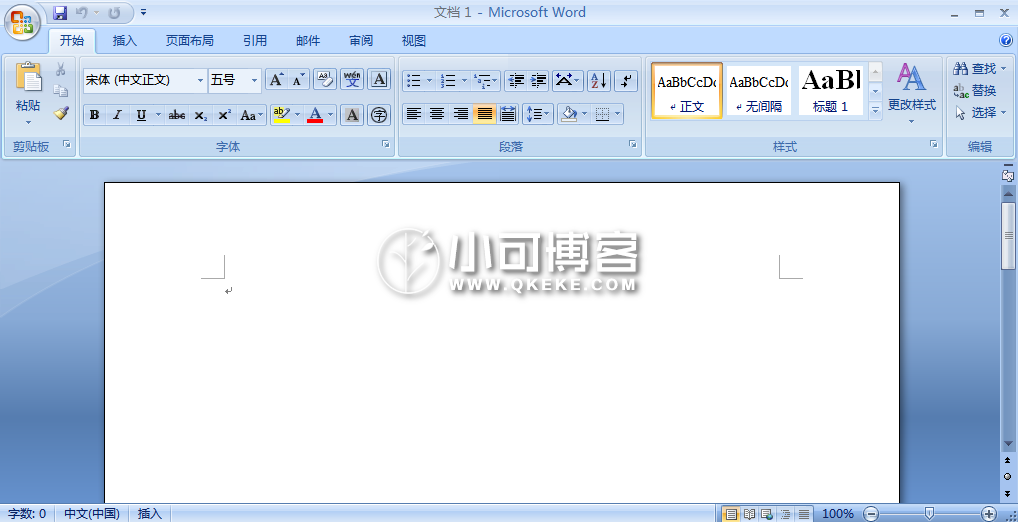Switch to the 插入 tab
This screenshot has height=522, width=1018.
click(125, 40)
